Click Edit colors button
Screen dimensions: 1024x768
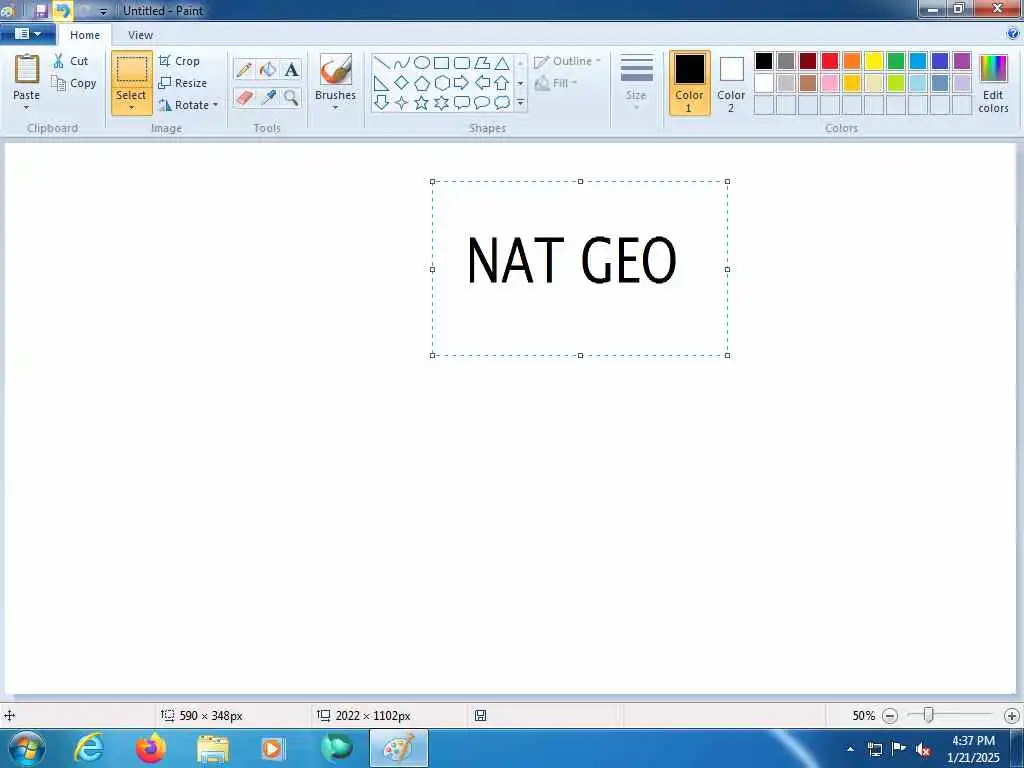click(993, 84)
